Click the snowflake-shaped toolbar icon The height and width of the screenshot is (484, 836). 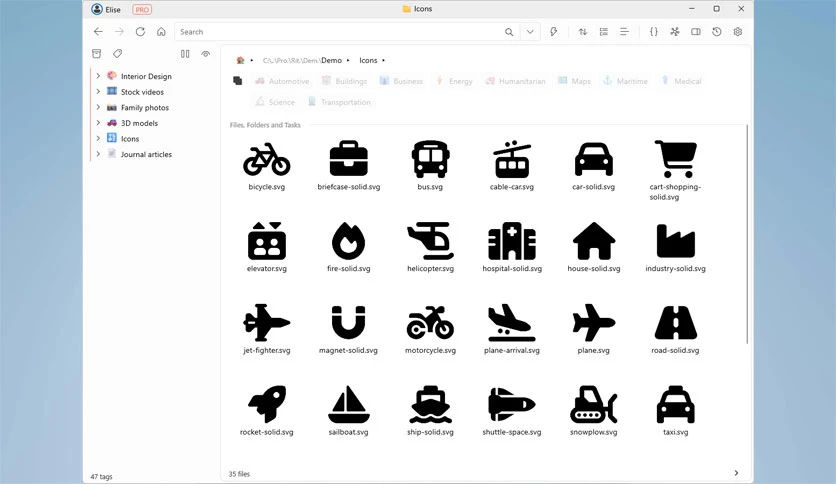[675, 32]
